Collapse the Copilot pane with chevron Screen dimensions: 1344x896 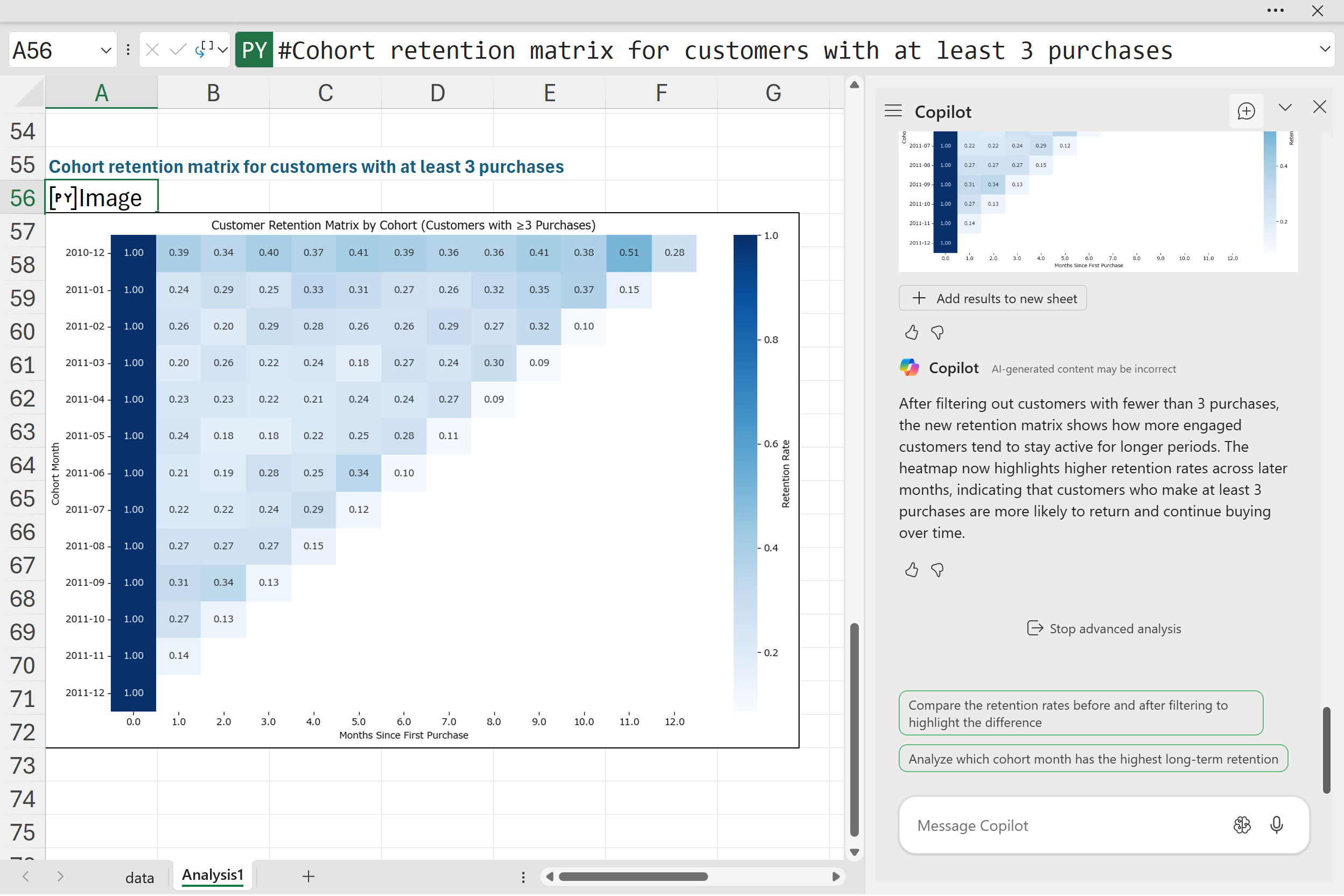tap(1285, 108)
